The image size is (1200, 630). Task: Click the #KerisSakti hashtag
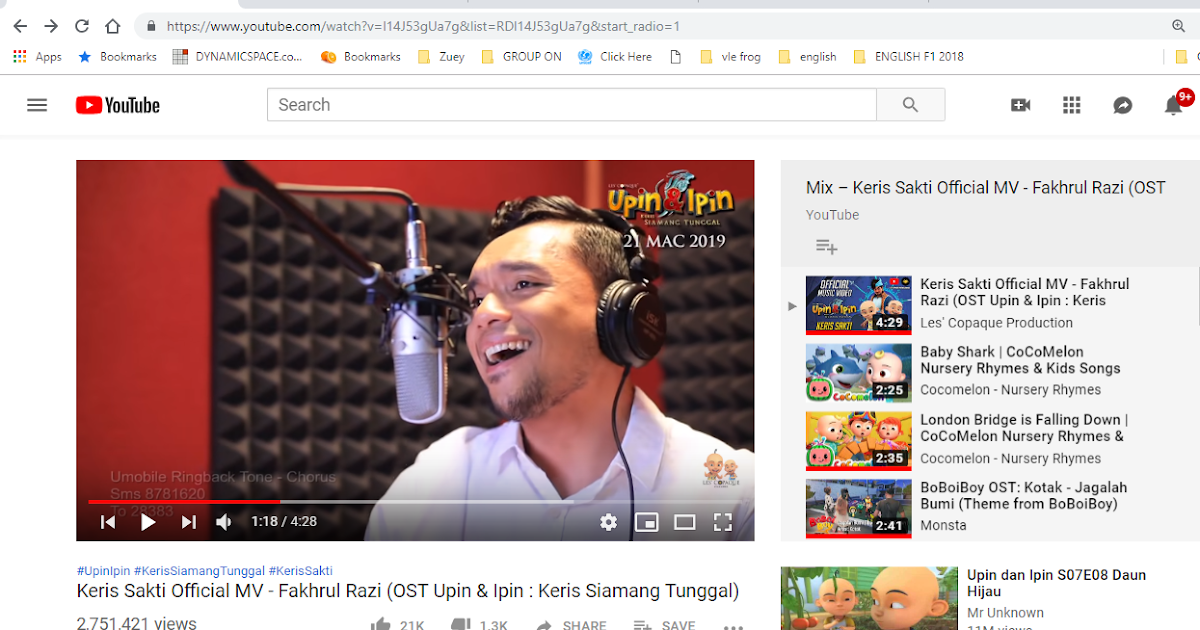click(301, 571)
